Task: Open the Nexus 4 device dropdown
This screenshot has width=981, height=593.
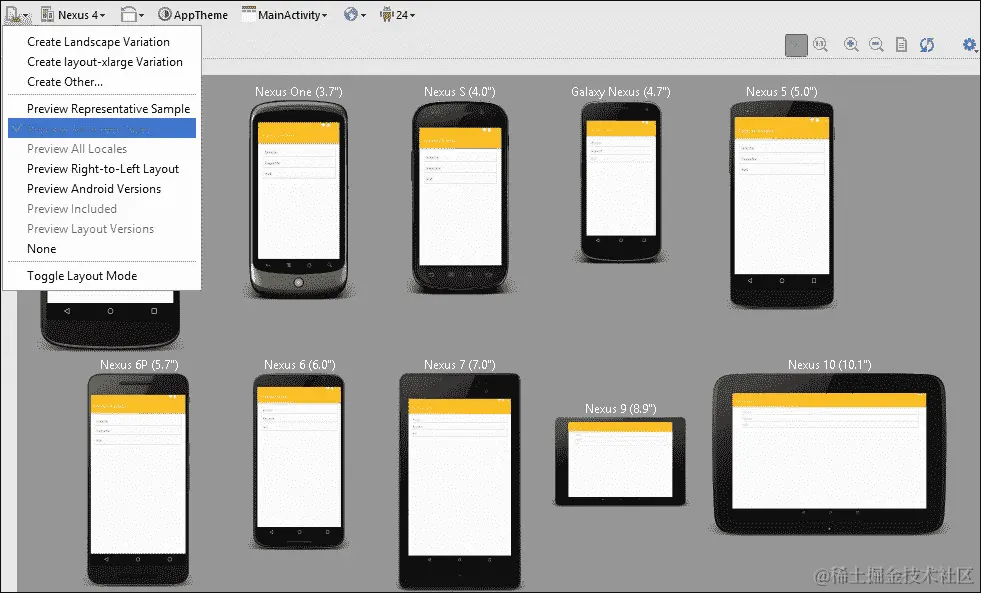Action: coord(73,14)
